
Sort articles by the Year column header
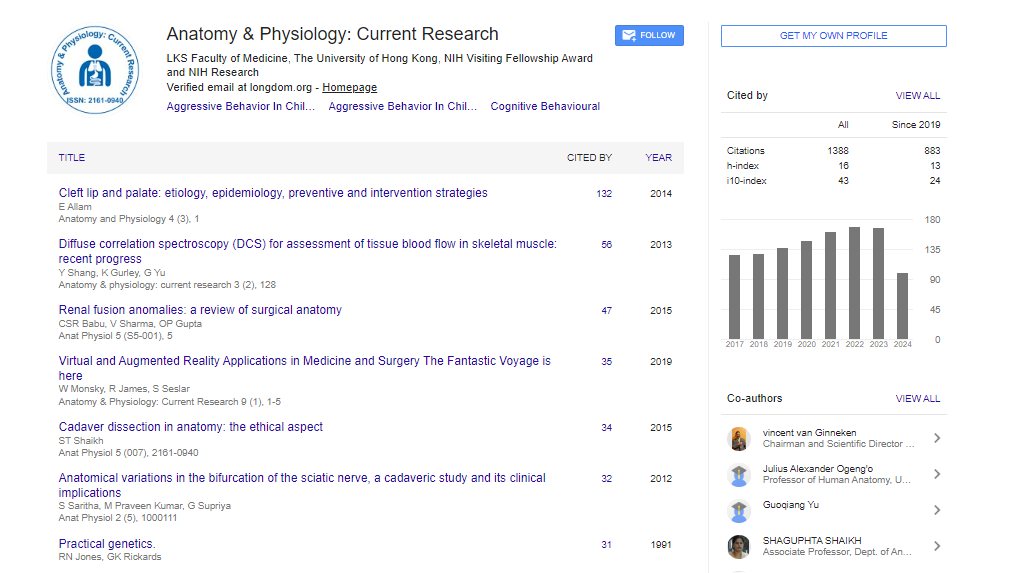tap(658, 157)
